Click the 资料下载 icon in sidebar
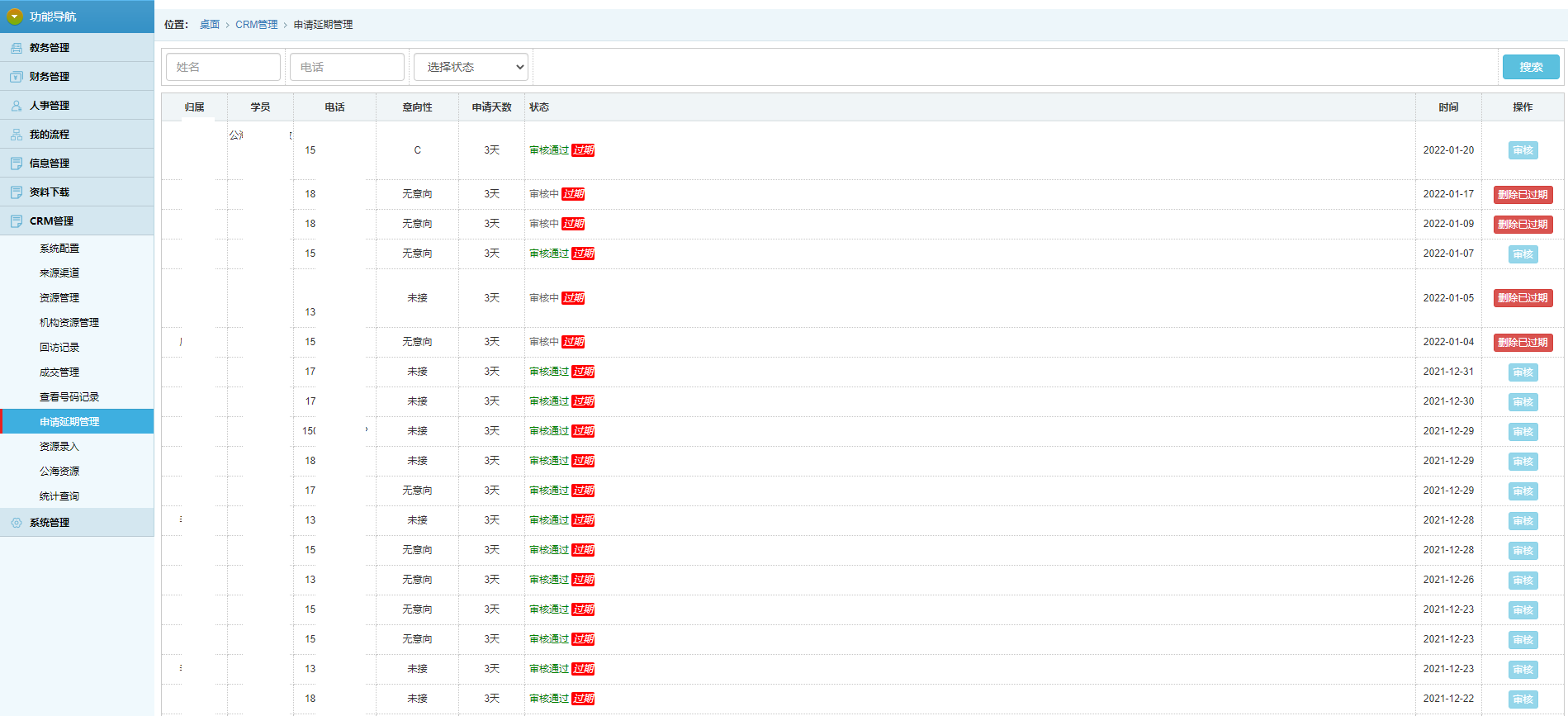 (x=17, y=192)
